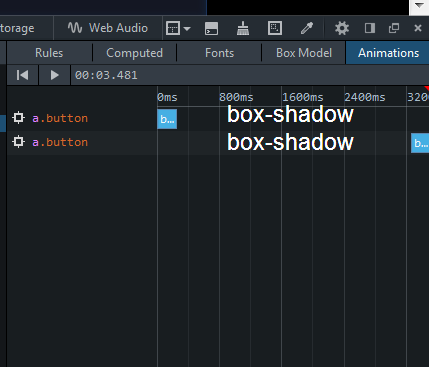Select node target icon of first a.button

click(x=18, y=118)
